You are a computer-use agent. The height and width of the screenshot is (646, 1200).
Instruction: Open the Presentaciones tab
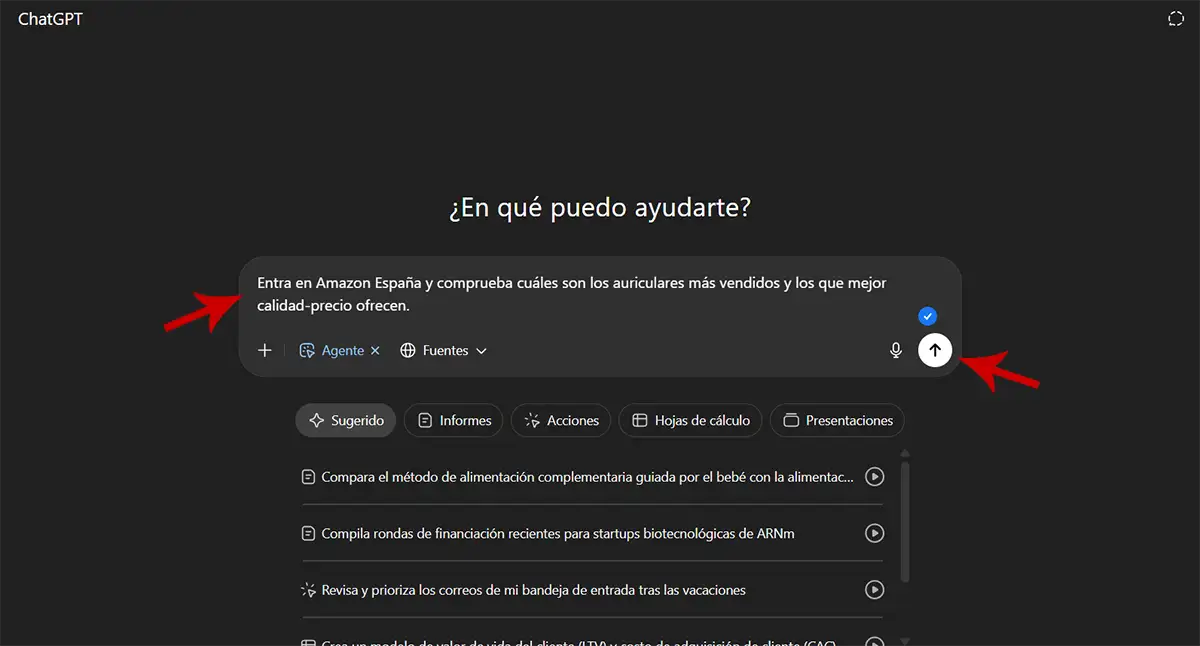click(837, 421)
